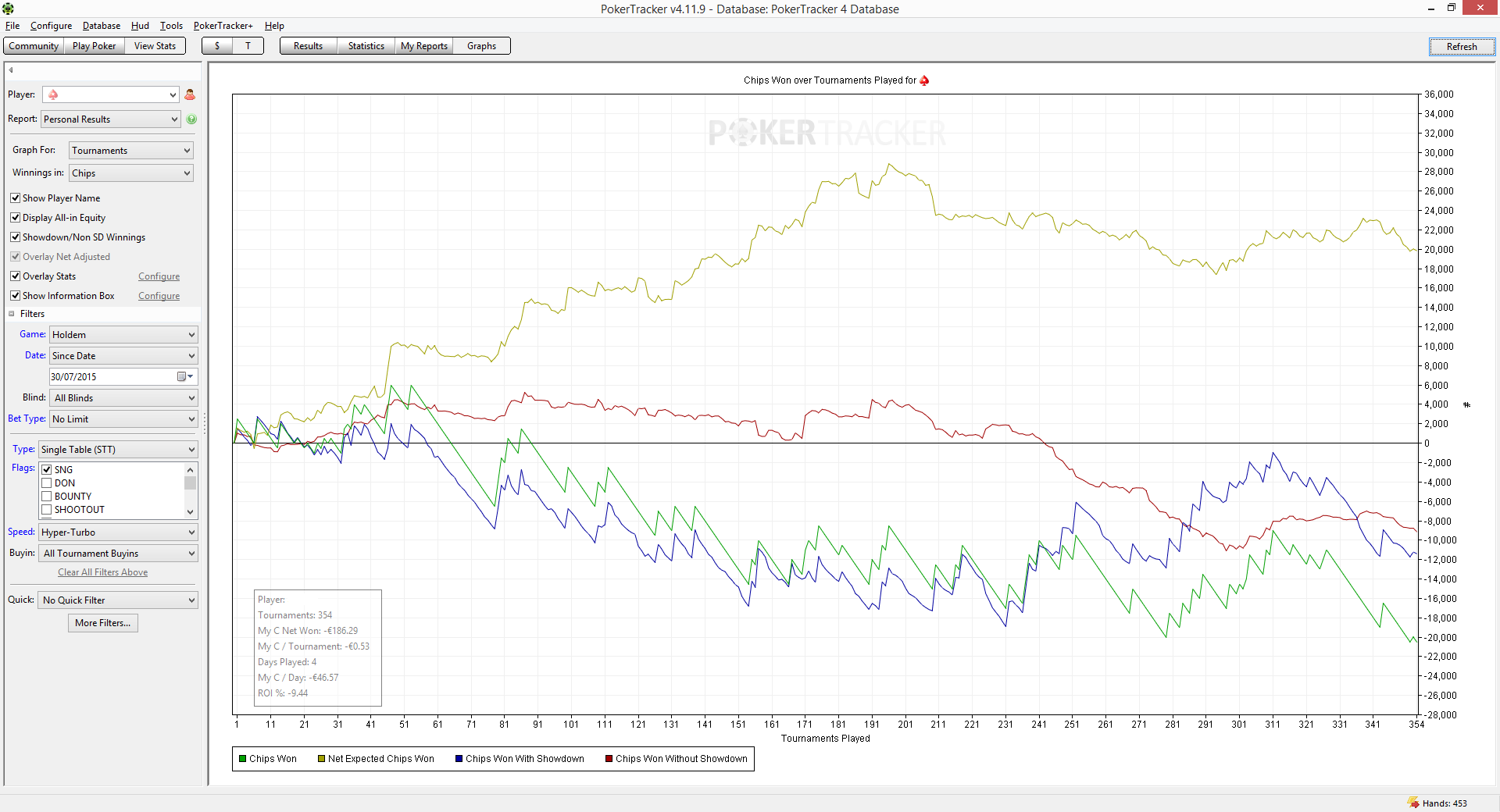1500x812 pixels.
Task: Click the blue Chips Won With Showdown swatch
Action: [x=459, y=759]
